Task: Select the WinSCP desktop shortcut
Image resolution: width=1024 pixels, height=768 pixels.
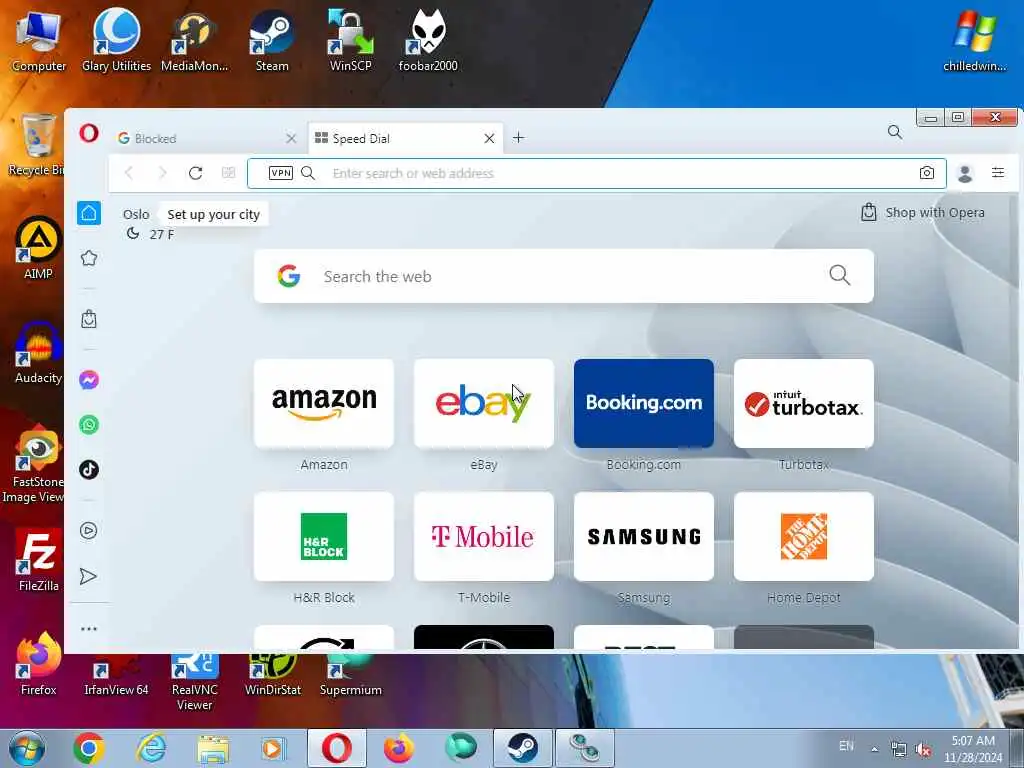Action: click(x=351, y=40)
